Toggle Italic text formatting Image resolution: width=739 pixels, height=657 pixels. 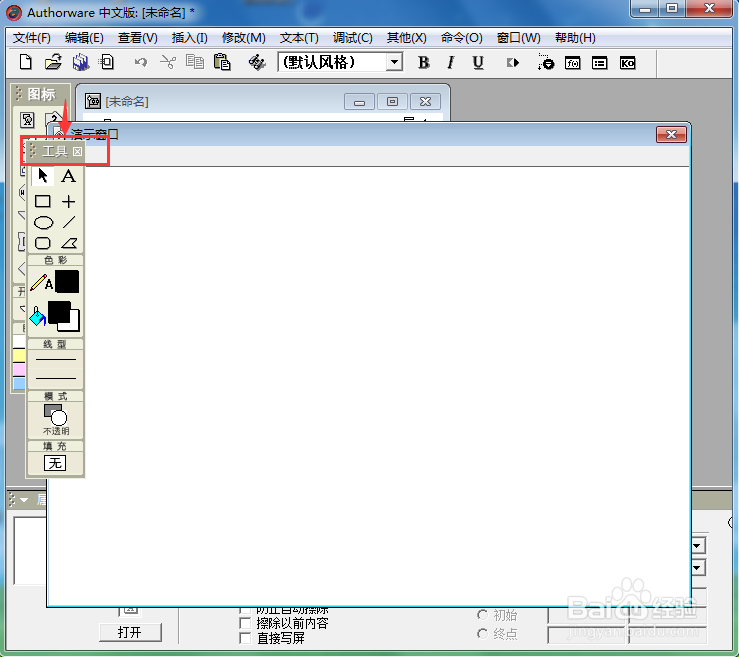click(x=451, y=63)
